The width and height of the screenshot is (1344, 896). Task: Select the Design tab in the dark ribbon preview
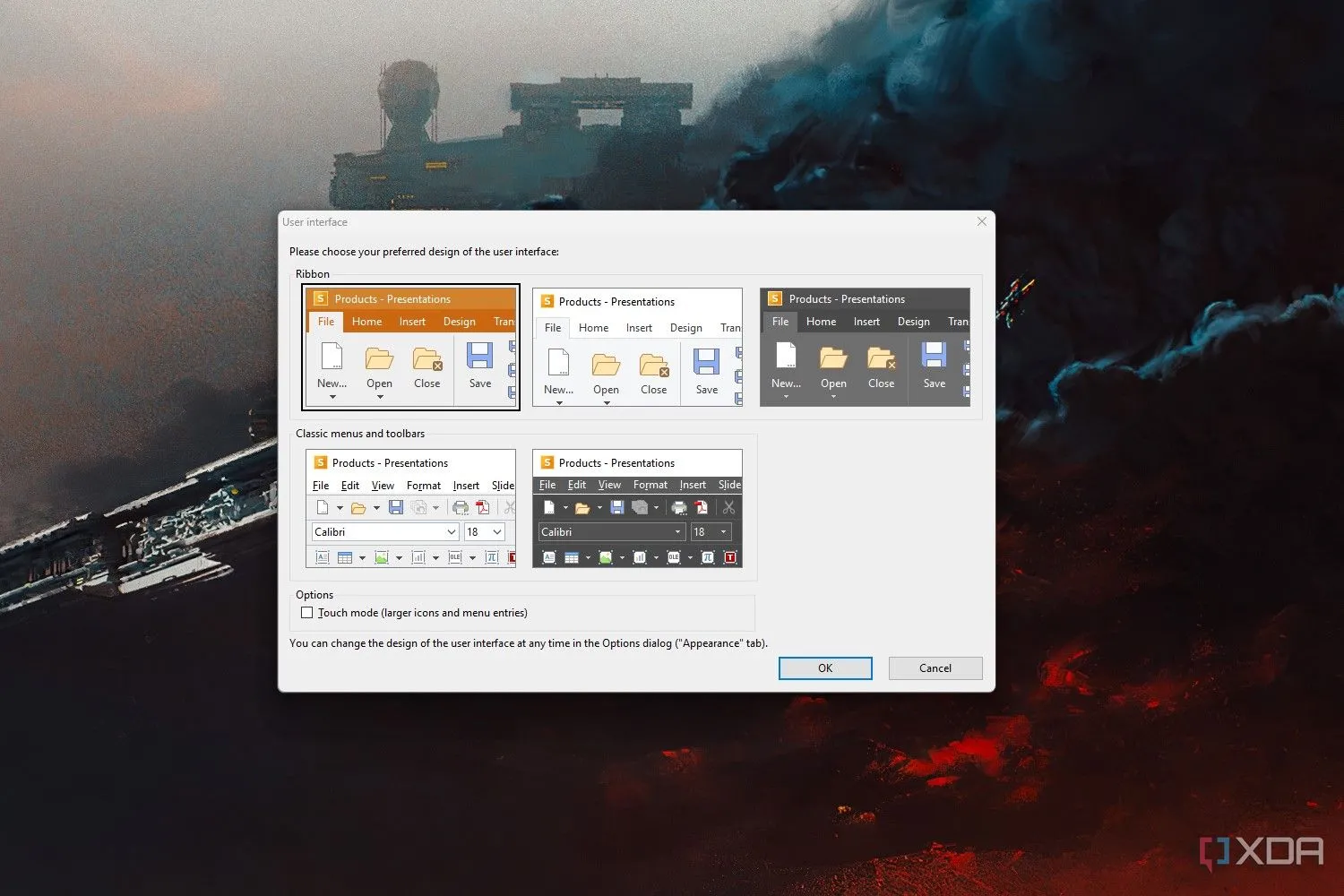point(913,322)
